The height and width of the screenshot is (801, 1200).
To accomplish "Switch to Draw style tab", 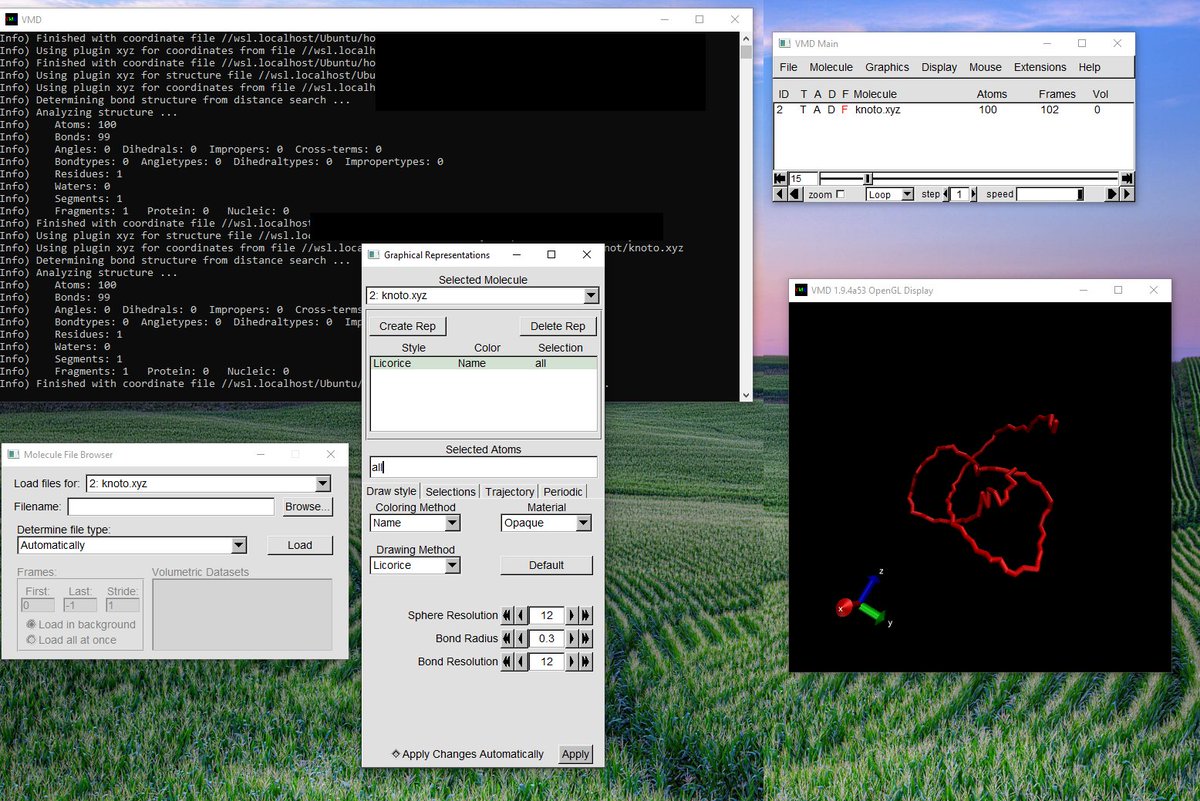I will click(391, 491).
